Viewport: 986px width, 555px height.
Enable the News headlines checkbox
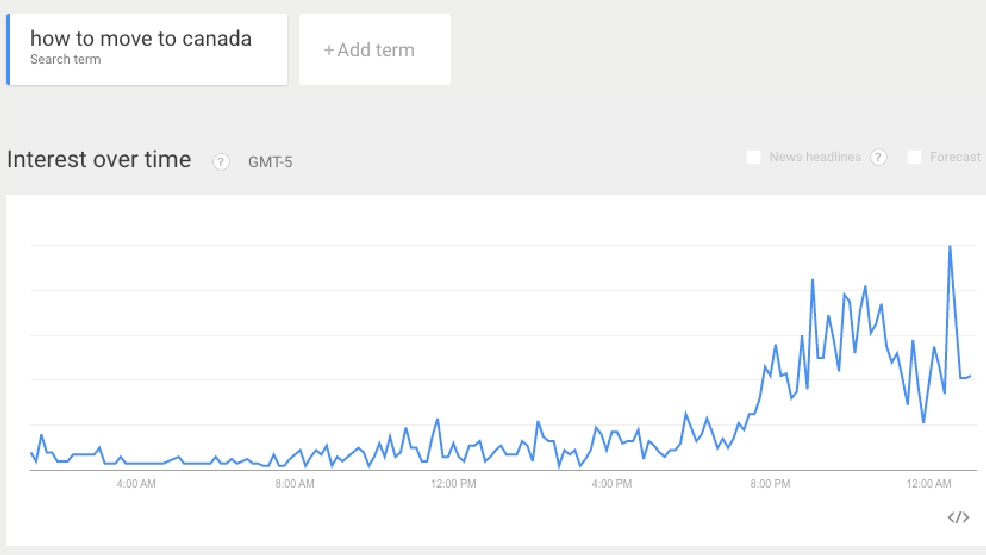click(x=753, y=157)
